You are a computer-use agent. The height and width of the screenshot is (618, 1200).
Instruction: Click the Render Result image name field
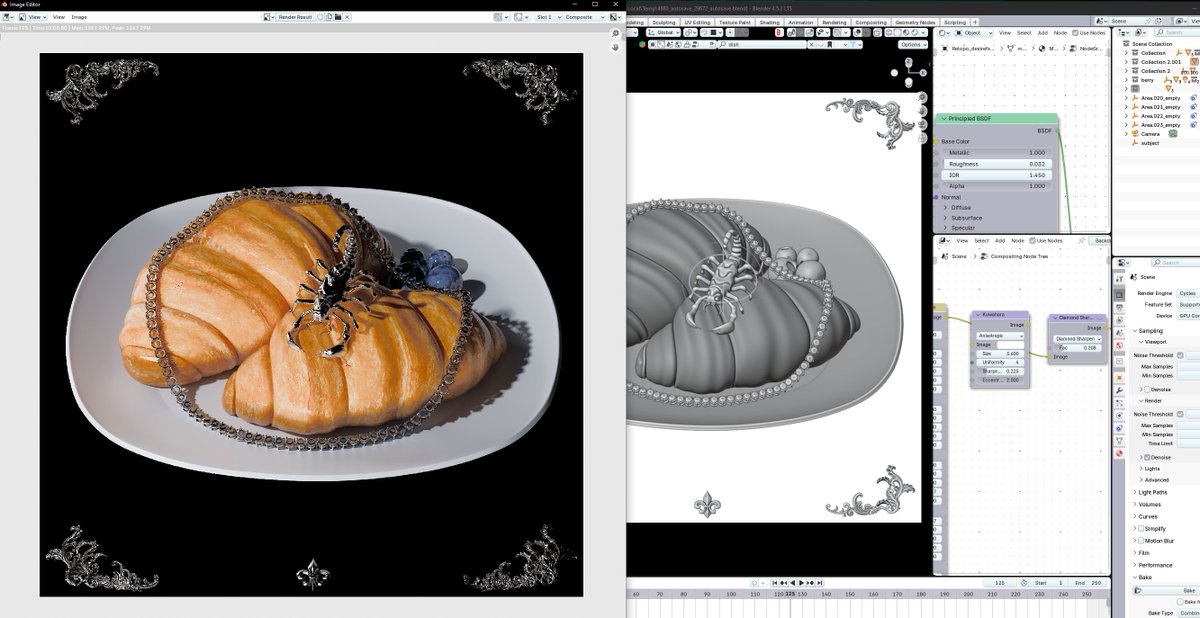(x=295, y=17)
